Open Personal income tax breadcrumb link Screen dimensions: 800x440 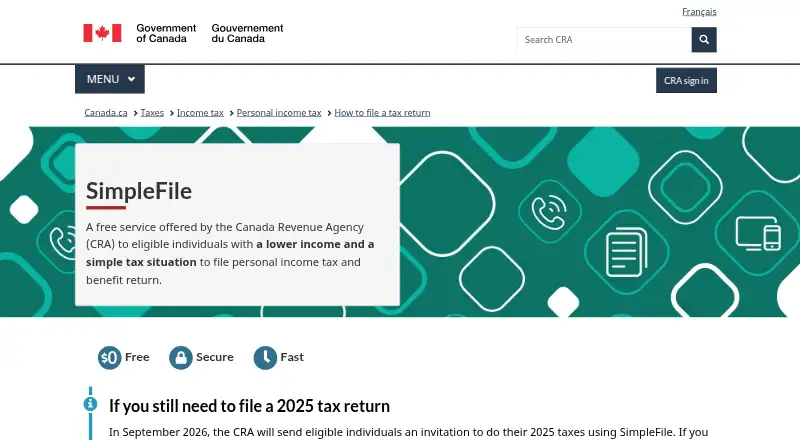tap(279, 113)
